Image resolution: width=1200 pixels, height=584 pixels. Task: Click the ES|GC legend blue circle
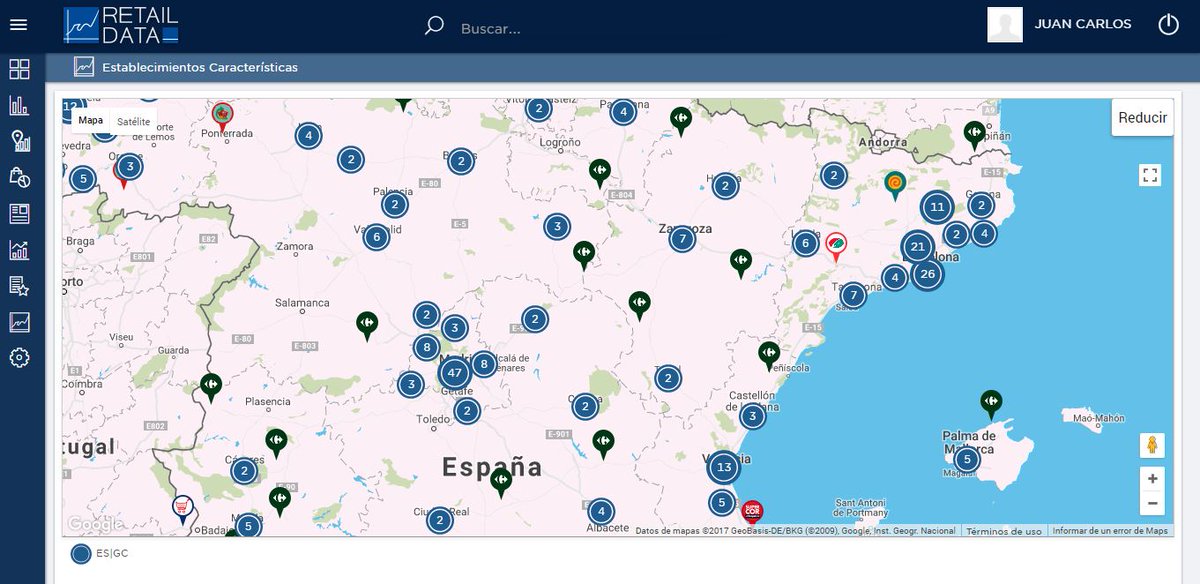[x=81, y=553]
